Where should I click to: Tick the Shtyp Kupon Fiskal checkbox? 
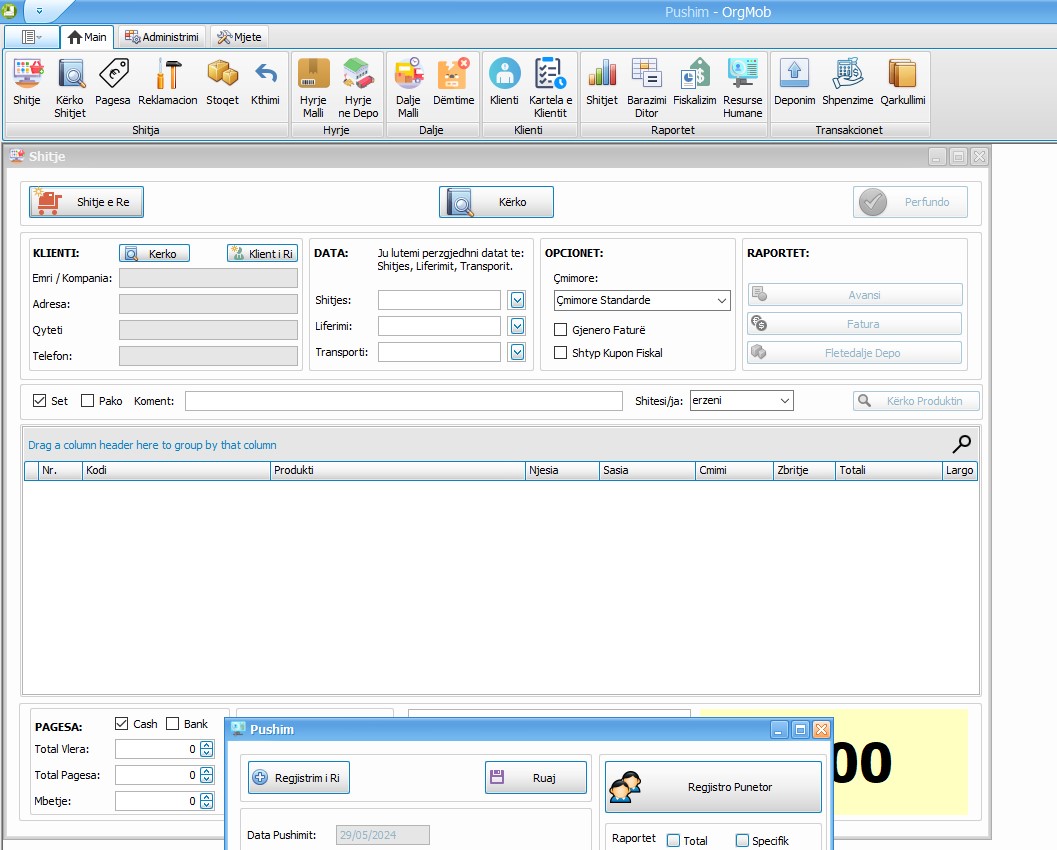[561, 353]
